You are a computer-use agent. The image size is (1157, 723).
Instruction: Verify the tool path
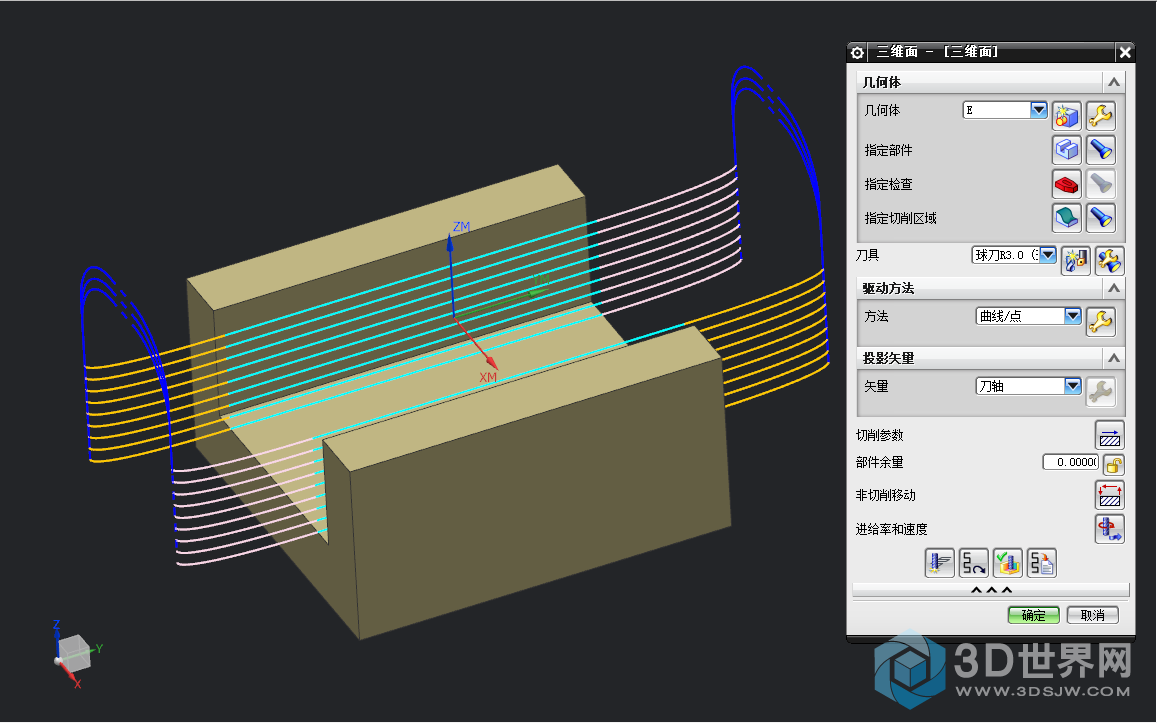click(1007, 563)
